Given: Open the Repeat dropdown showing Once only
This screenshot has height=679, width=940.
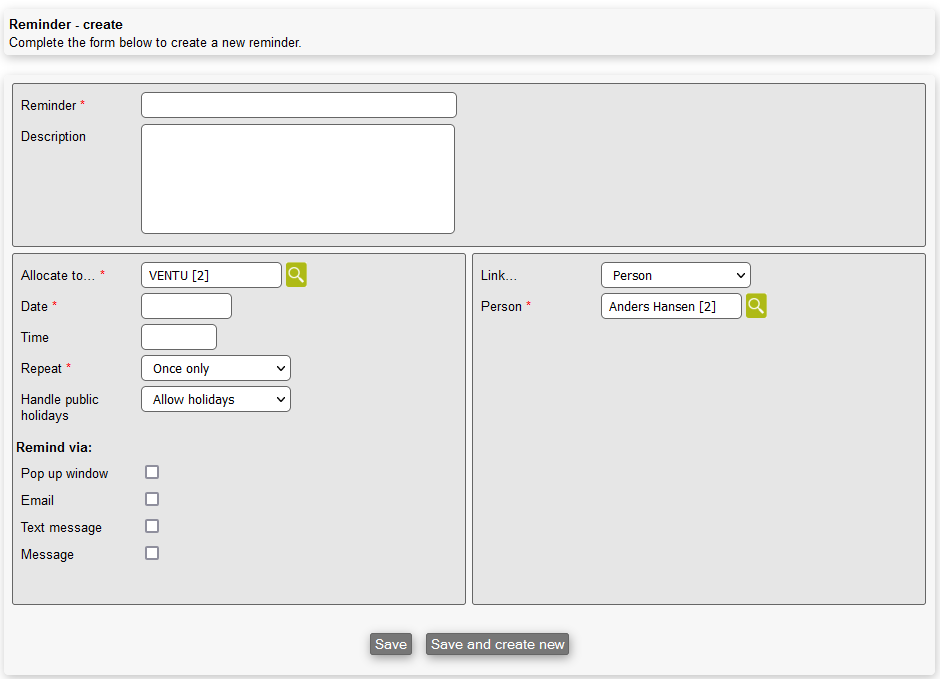Looking at the screenshot, I should tap(215, 368).
